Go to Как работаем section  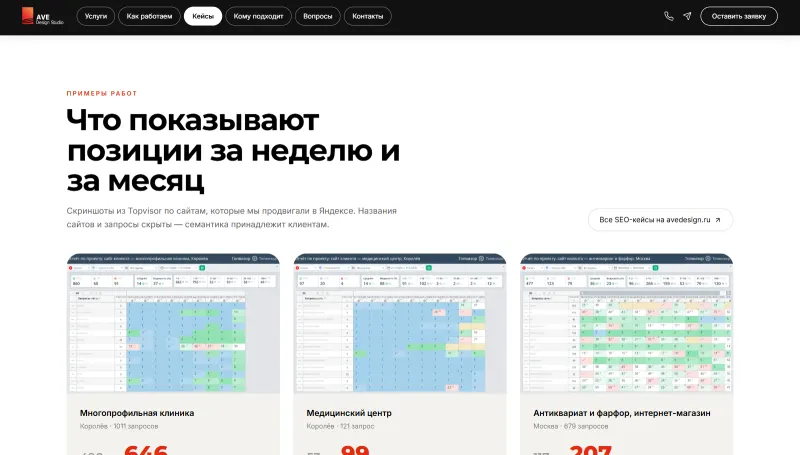149,16
